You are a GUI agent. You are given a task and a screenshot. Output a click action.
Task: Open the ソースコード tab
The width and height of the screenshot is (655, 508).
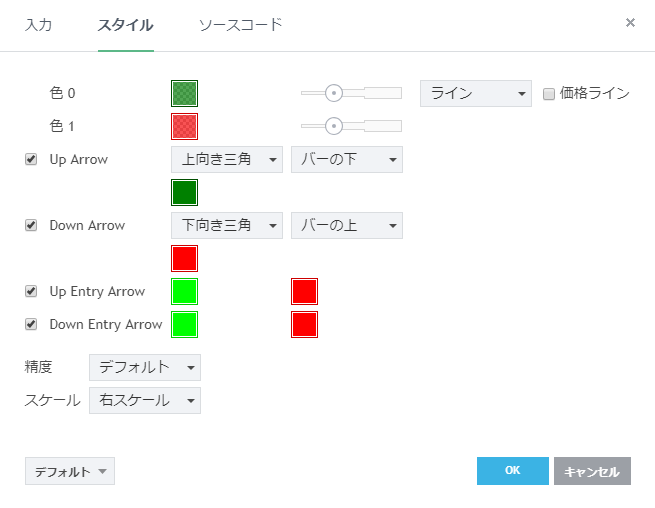coord(240,24)
